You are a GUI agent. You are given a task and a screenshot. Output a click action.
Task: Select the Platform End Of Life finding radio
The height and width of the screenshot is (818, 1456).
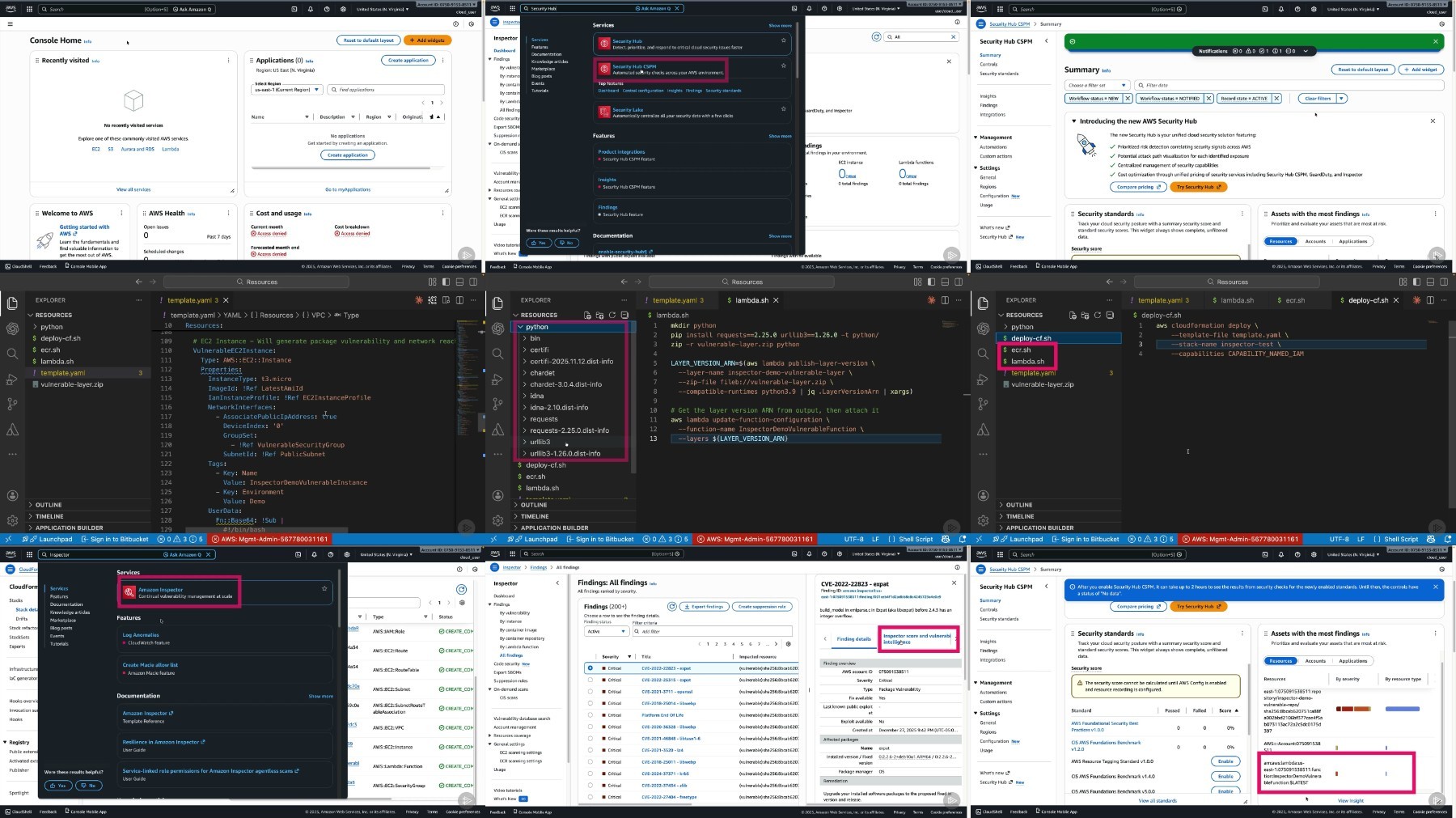click(590, 715)
